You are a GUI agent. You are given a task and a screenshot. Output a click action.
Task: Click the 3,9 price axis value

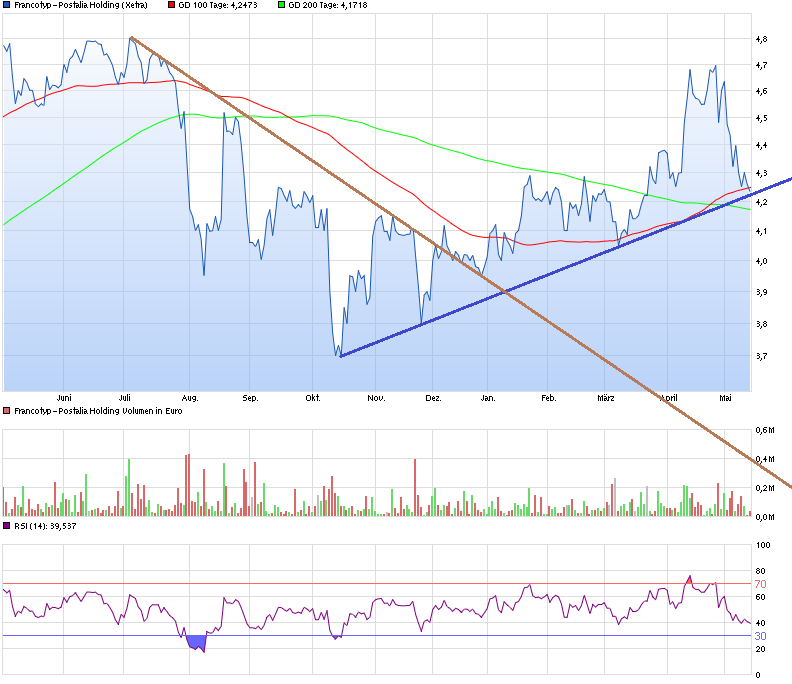tap(761, 292)
